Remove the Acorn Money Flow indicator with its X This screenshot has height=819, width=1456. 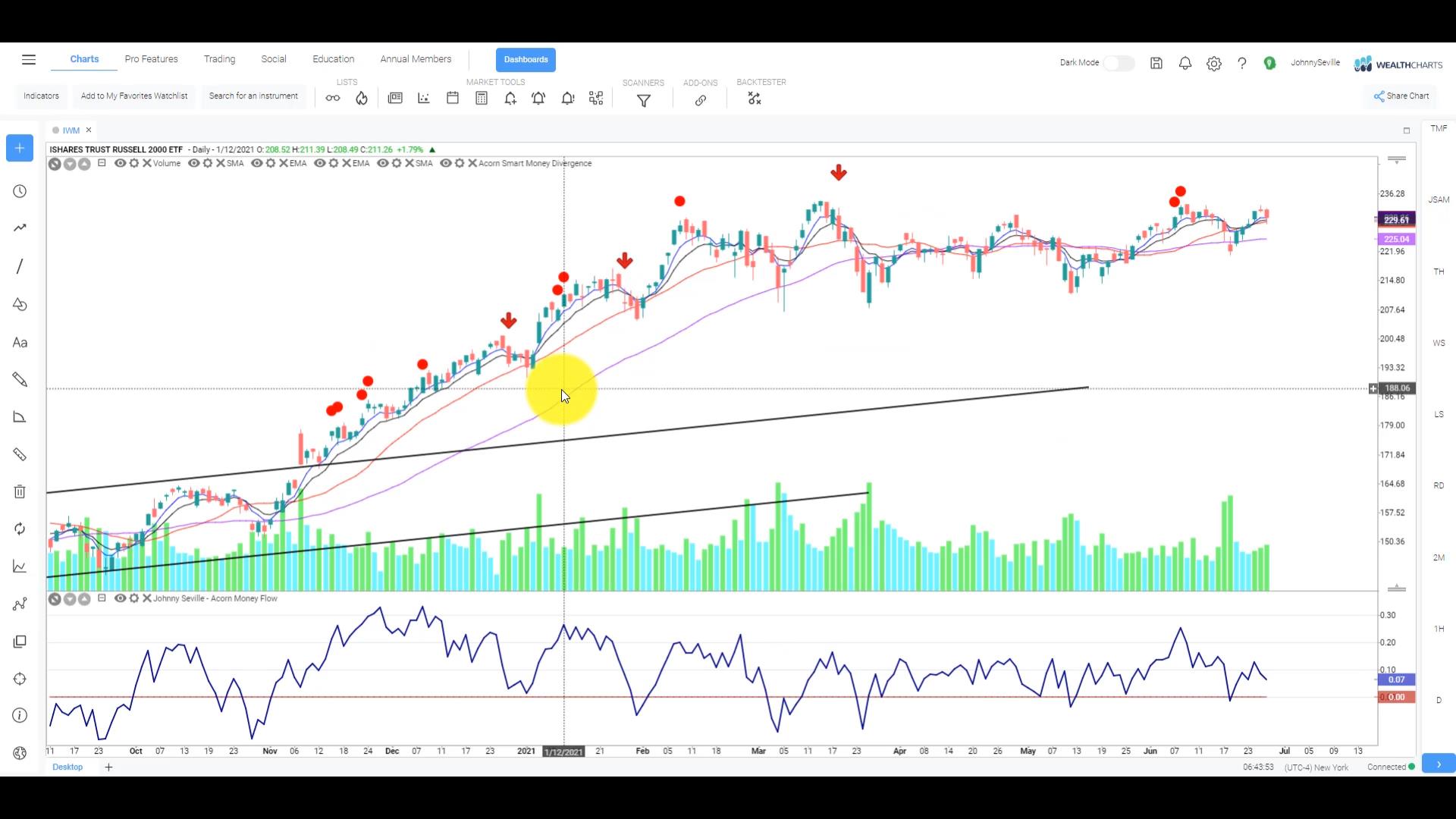coord(147,598)
